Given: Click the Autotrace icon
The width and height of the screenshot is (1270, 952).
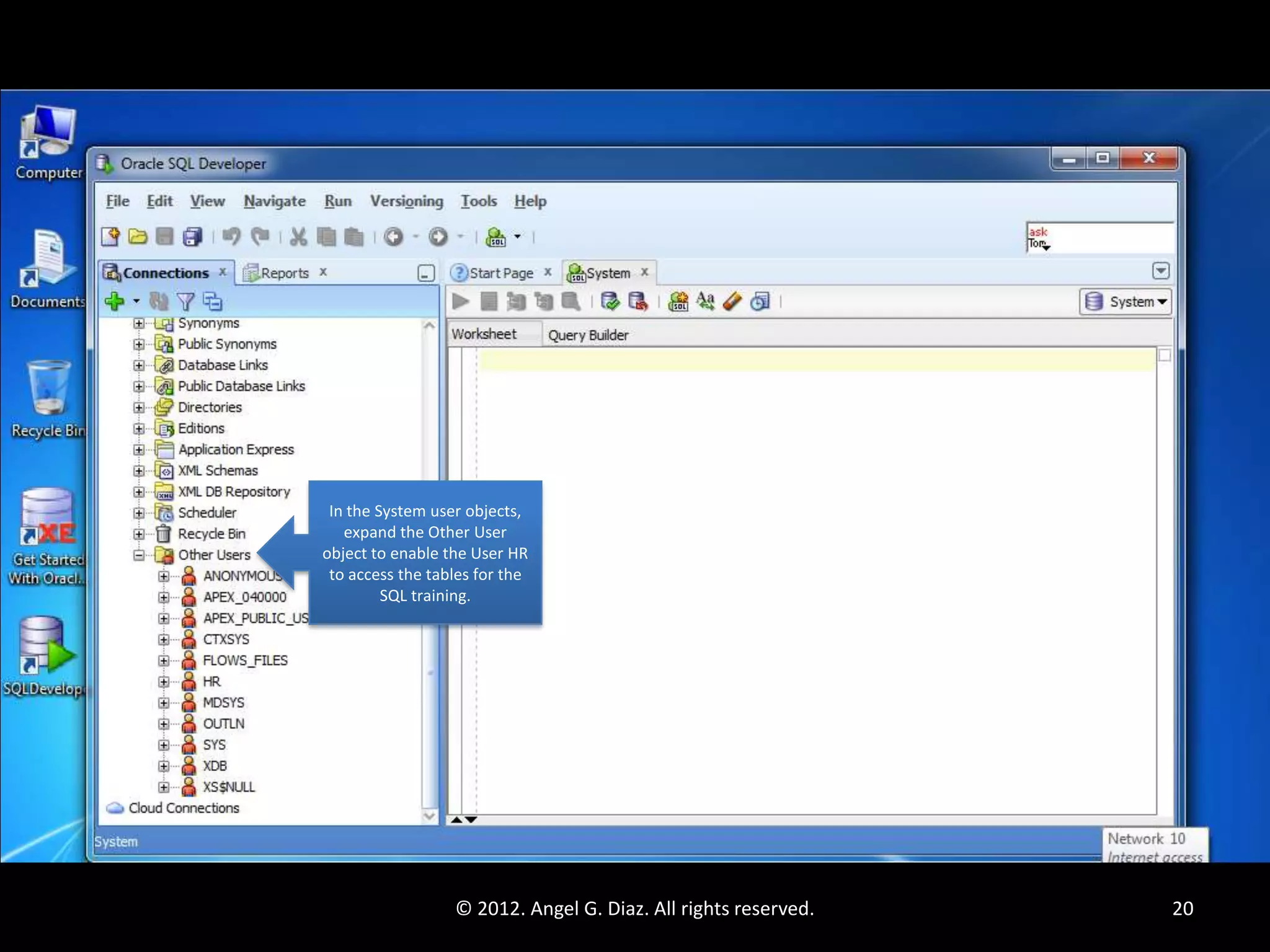Looking at the screenshot, I should tap(544, 302).
